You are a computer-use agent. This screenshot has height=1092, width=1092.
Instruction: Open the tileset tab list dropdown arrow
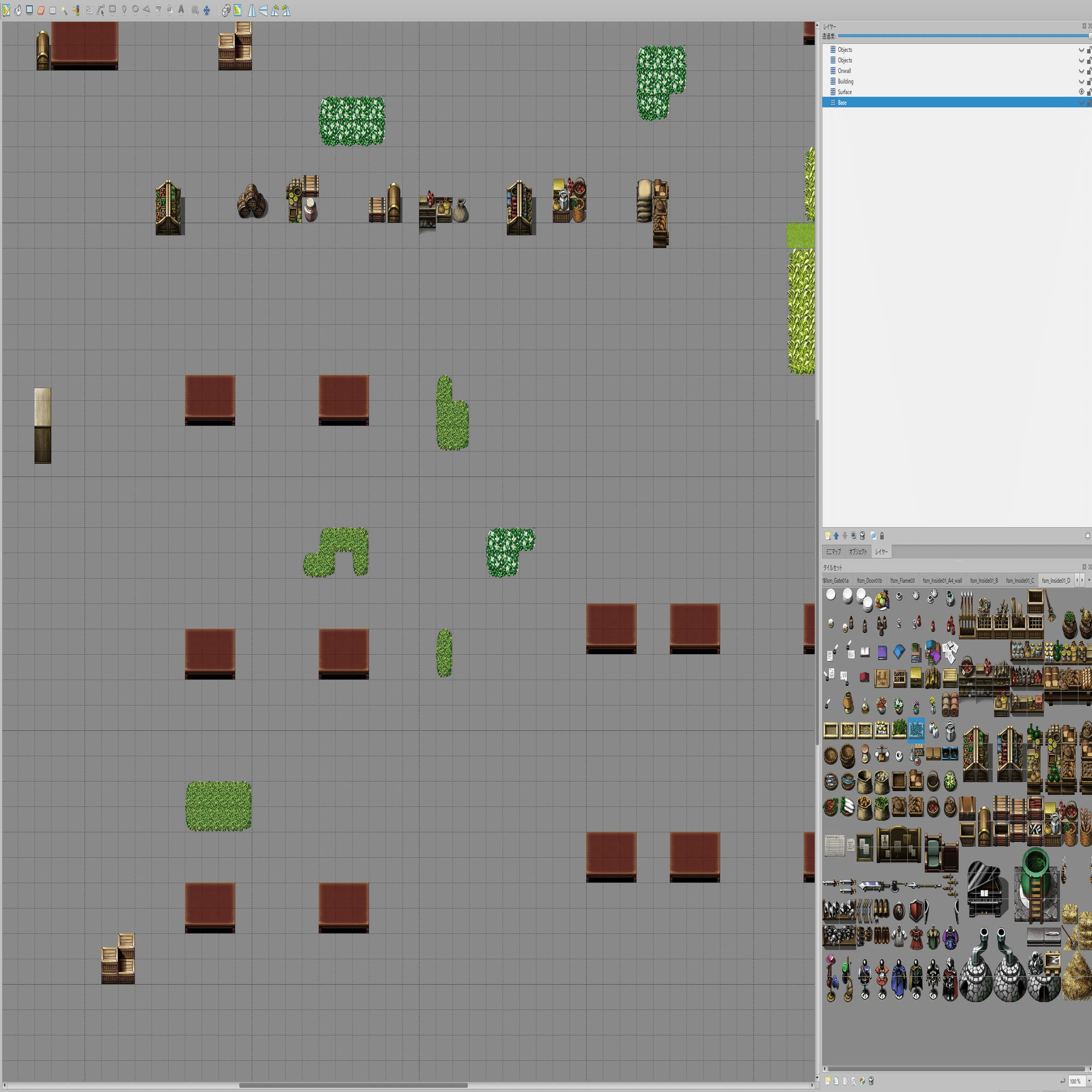pyautogui.click(x=1089, y=580)
